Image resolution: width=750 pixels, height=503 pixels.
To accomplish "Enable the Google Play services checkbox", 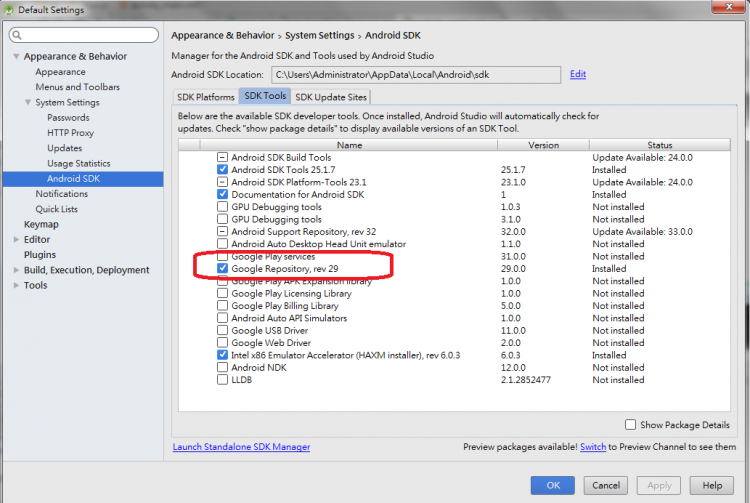I will [222, 256].
